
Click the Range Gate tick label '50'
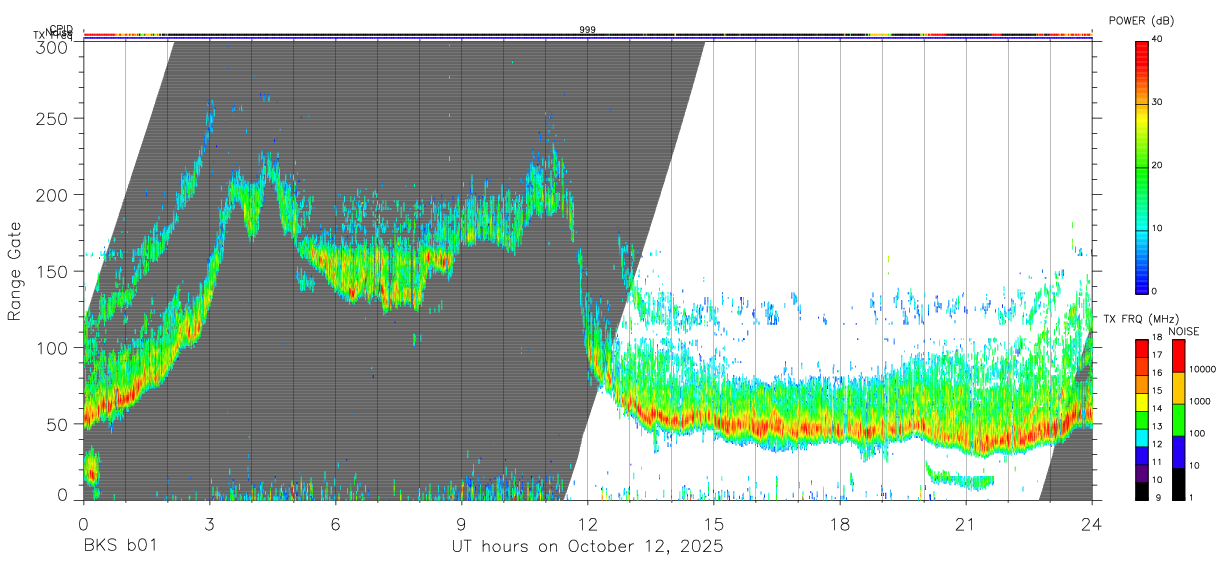[x=59, y=424]
